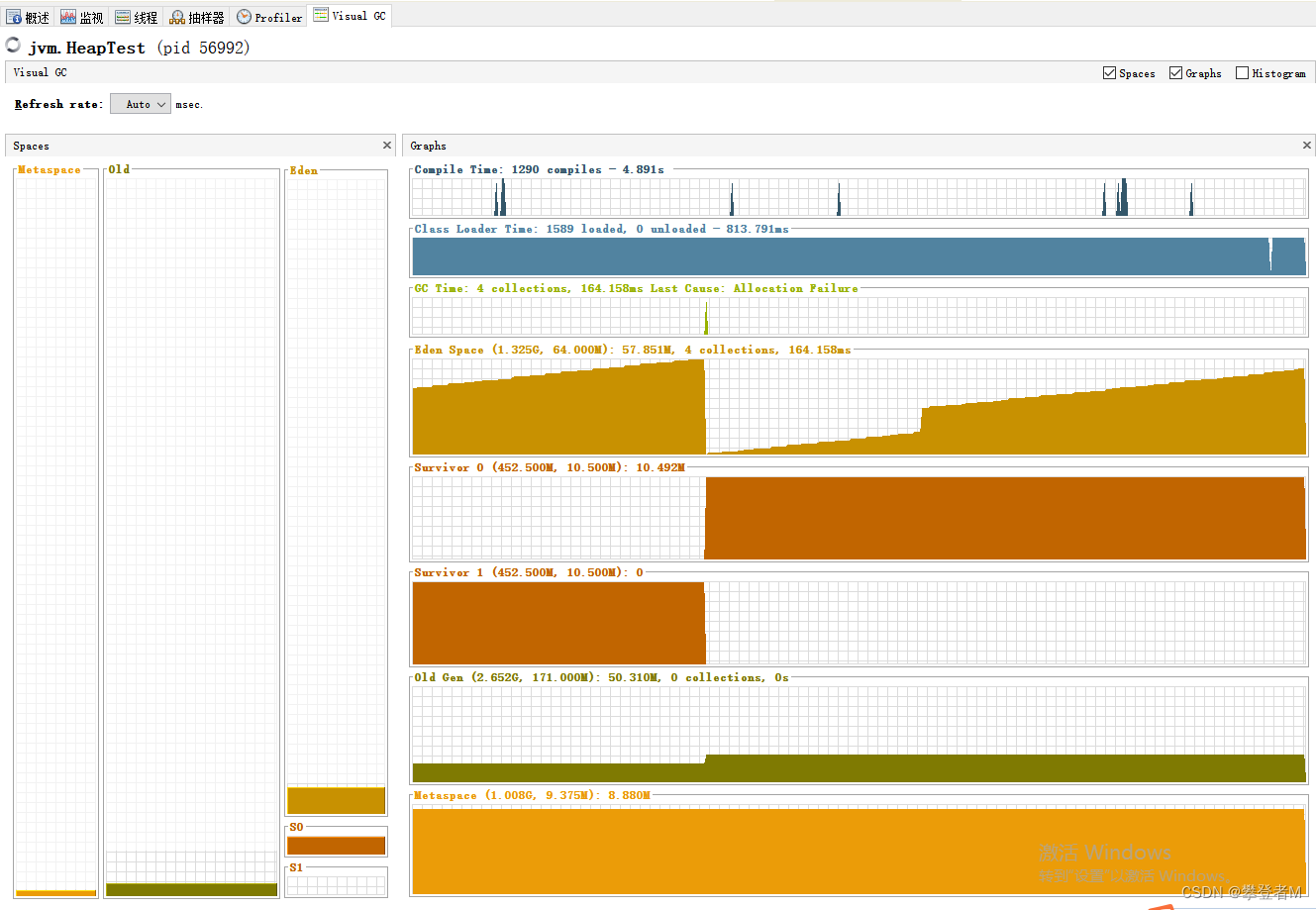Image resolution: width=1316 pixels, height=910 pixels.
Task: Click the Old usage bar in Spaces
Action: (192, 889)
